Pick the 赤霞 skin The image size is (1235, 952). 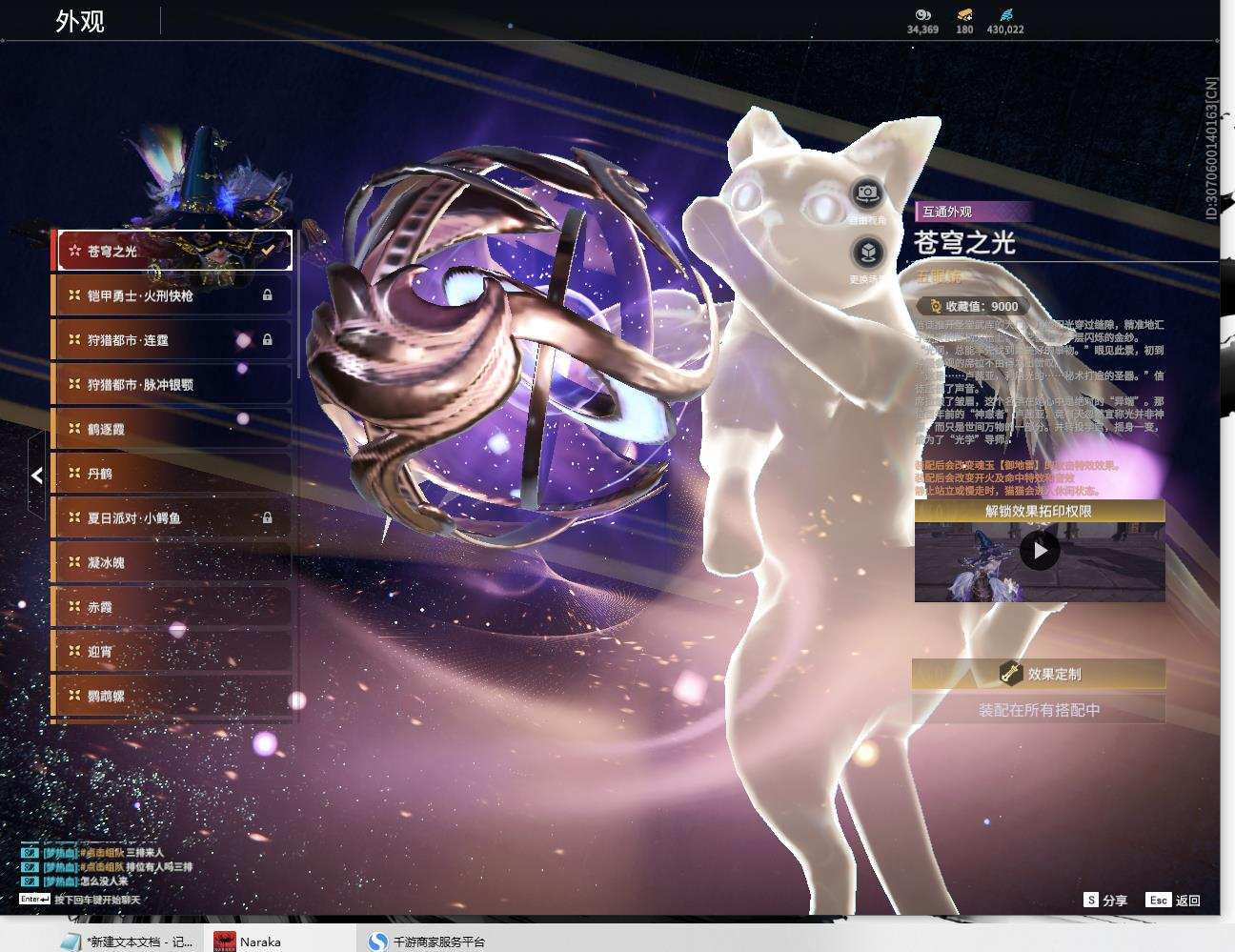click(x=172, y=606)
